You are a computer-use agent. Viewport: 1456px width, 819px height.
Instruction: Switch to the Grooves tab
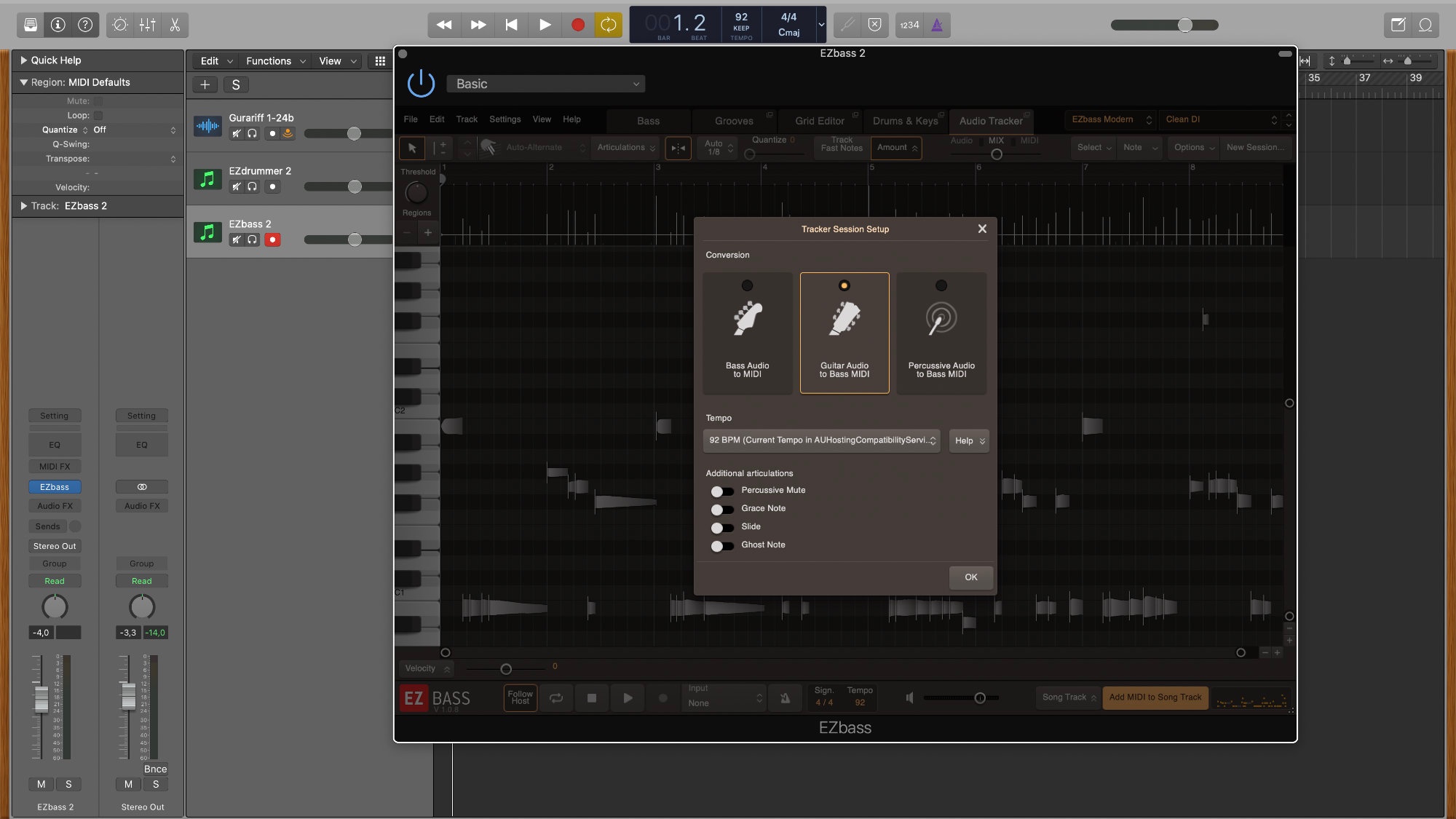coord(733,121)
